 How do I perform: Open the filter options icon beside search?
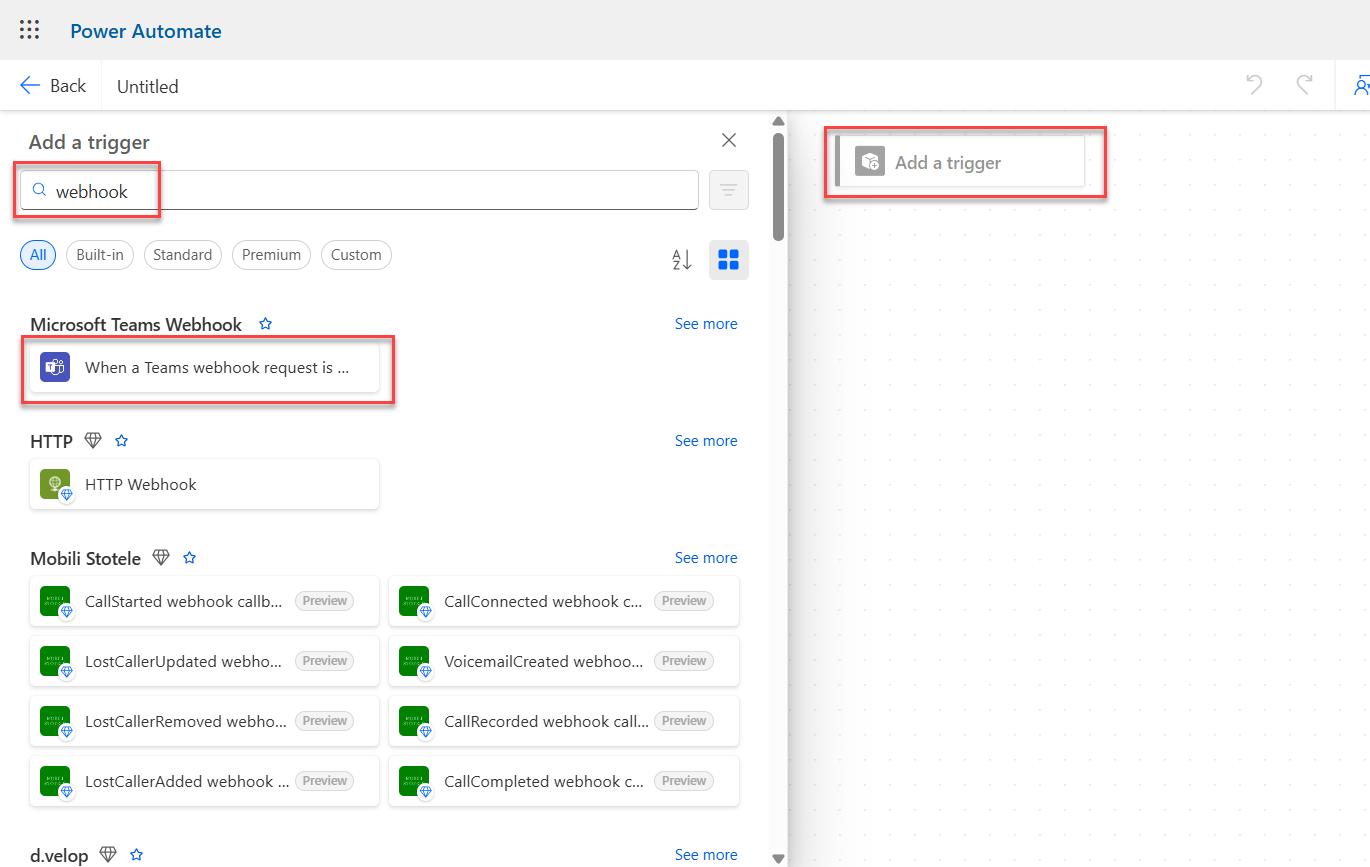click(x=729, y=190)
